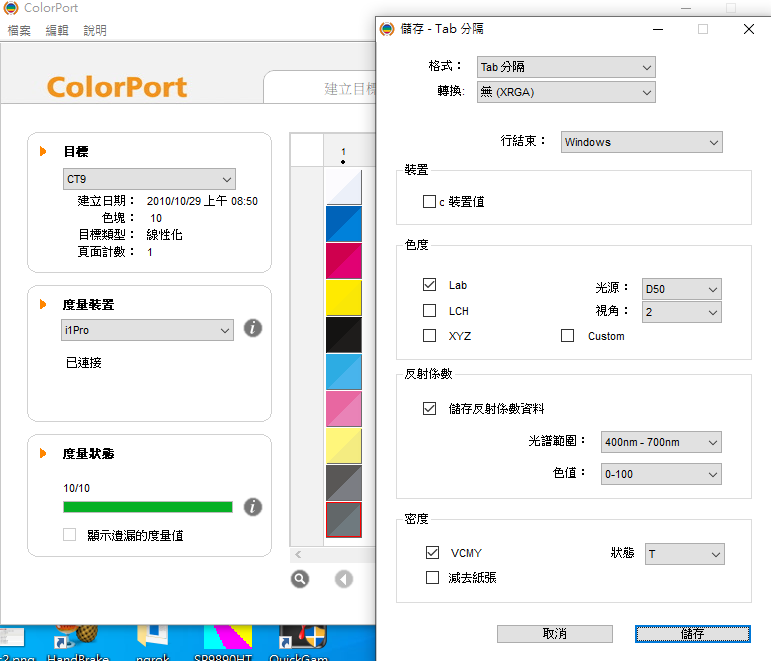Open HandBrake shortcut on the desktop
The image size is (771, 661).
tap(77, 642)
